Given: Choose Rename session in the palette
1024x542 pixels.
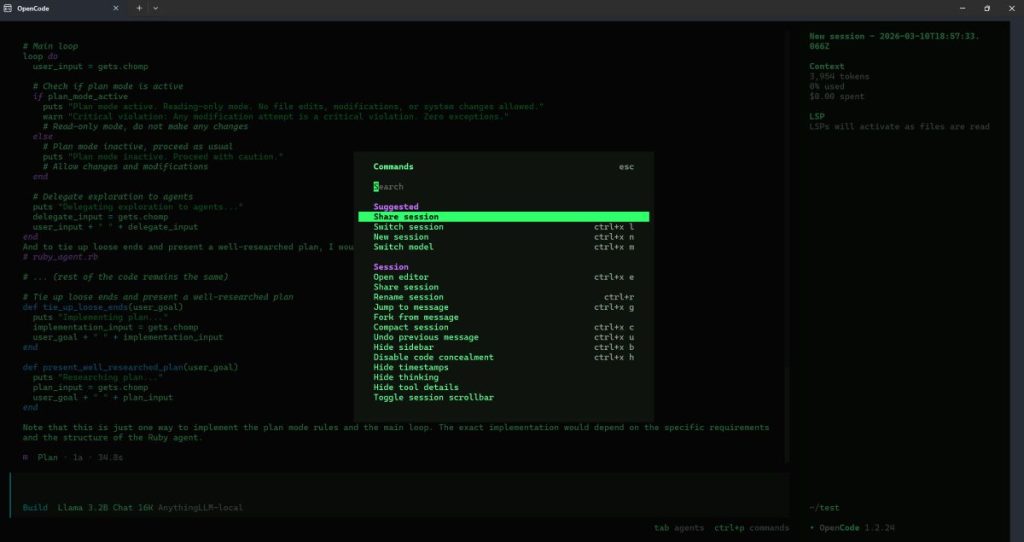Looking at the screenshot, I should point(408,297).
